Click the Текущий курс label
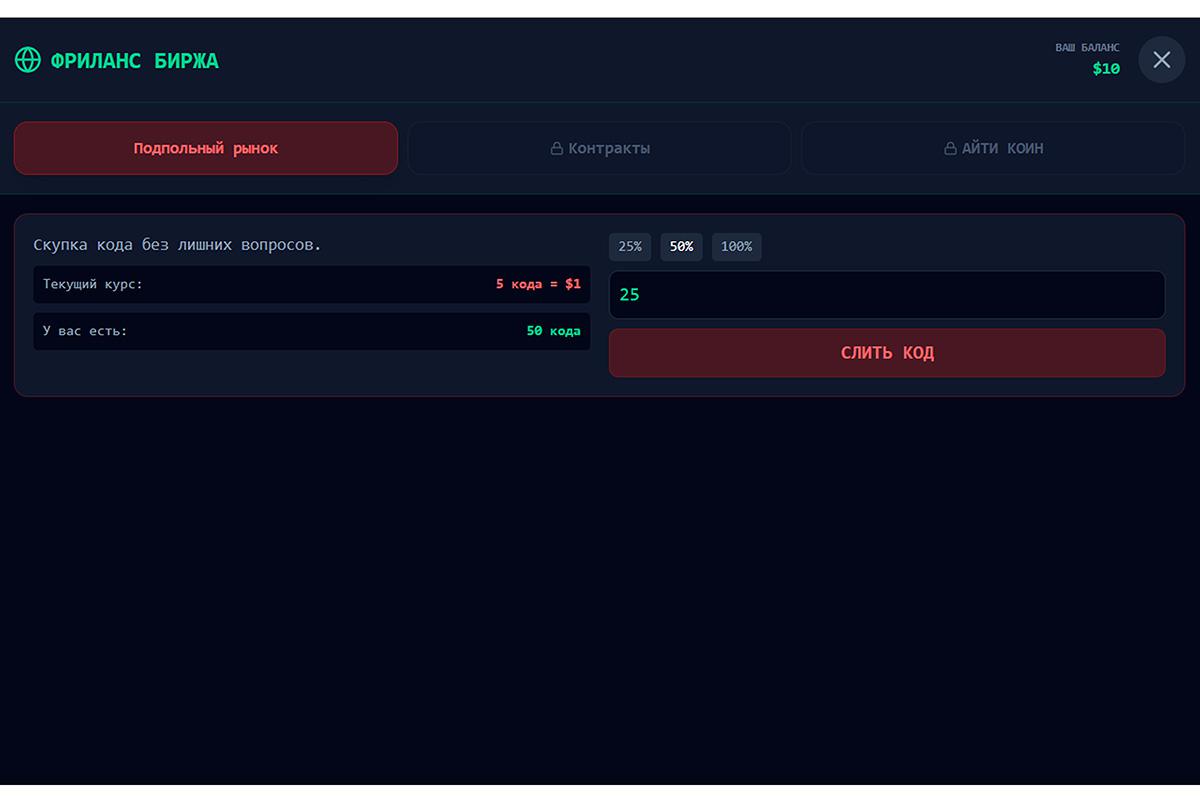Viewport: 1200px width, 800px height. [x=93, y=284]
